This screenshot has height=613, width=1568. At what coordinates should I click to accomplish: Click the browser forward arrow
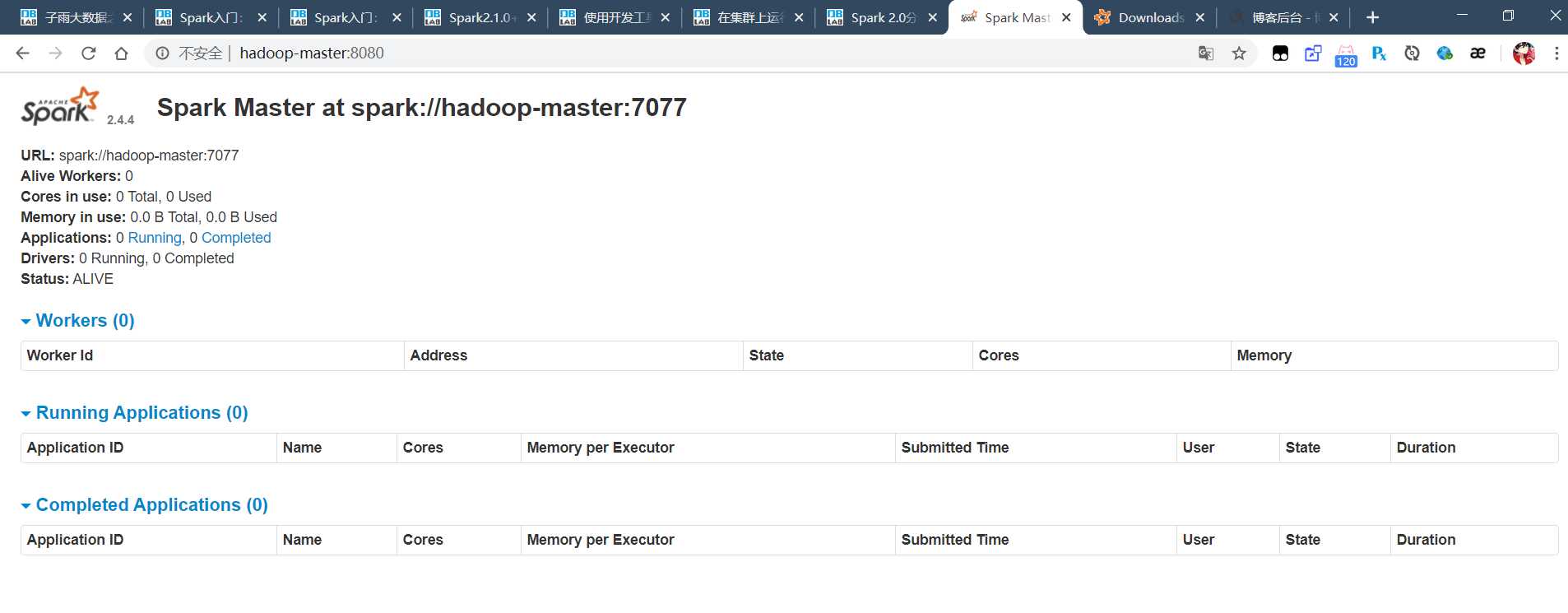coord(55,53)
